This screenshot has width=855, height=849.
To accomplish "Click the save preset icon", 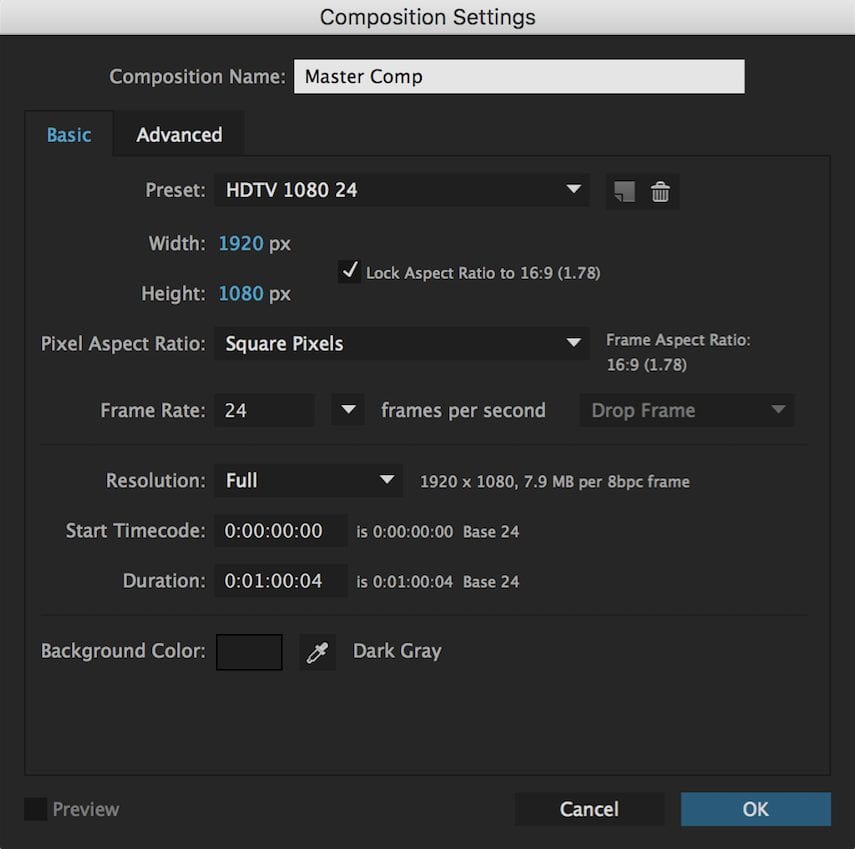I will [624, 191].
